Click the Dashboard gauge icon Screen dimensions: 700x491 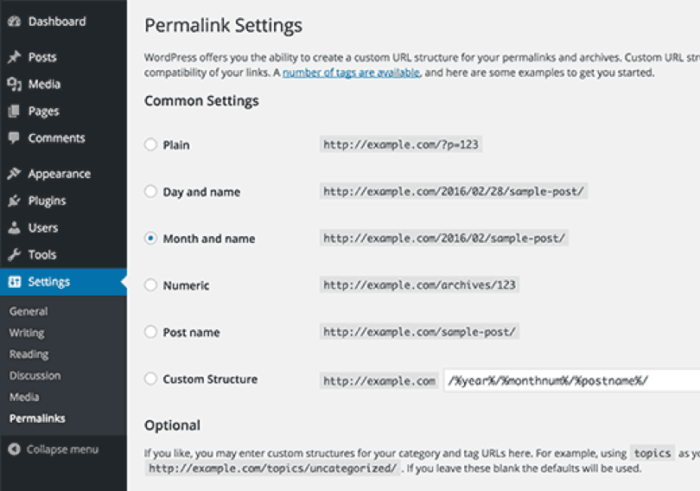14,21
